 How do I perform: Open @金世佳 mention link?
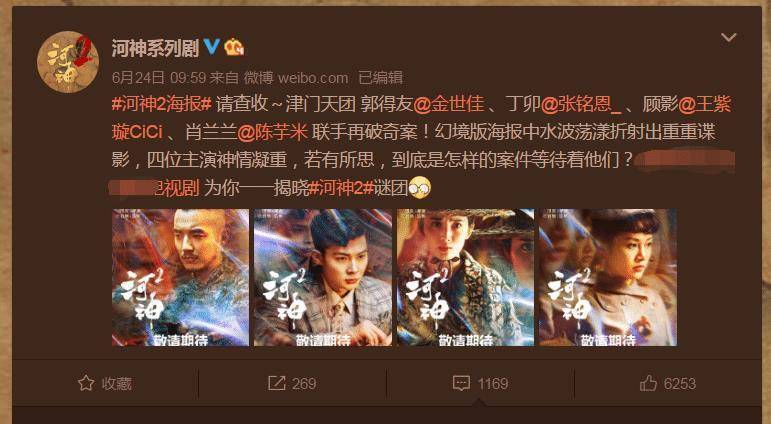(x=449, y=104)
